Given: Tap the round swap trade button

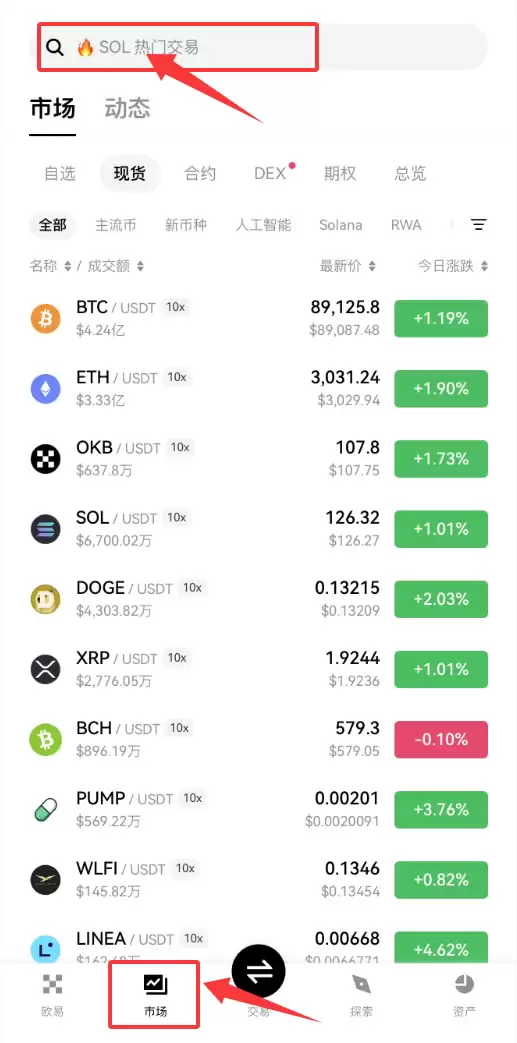Looking at the screenshot, I should coord(259,972).
